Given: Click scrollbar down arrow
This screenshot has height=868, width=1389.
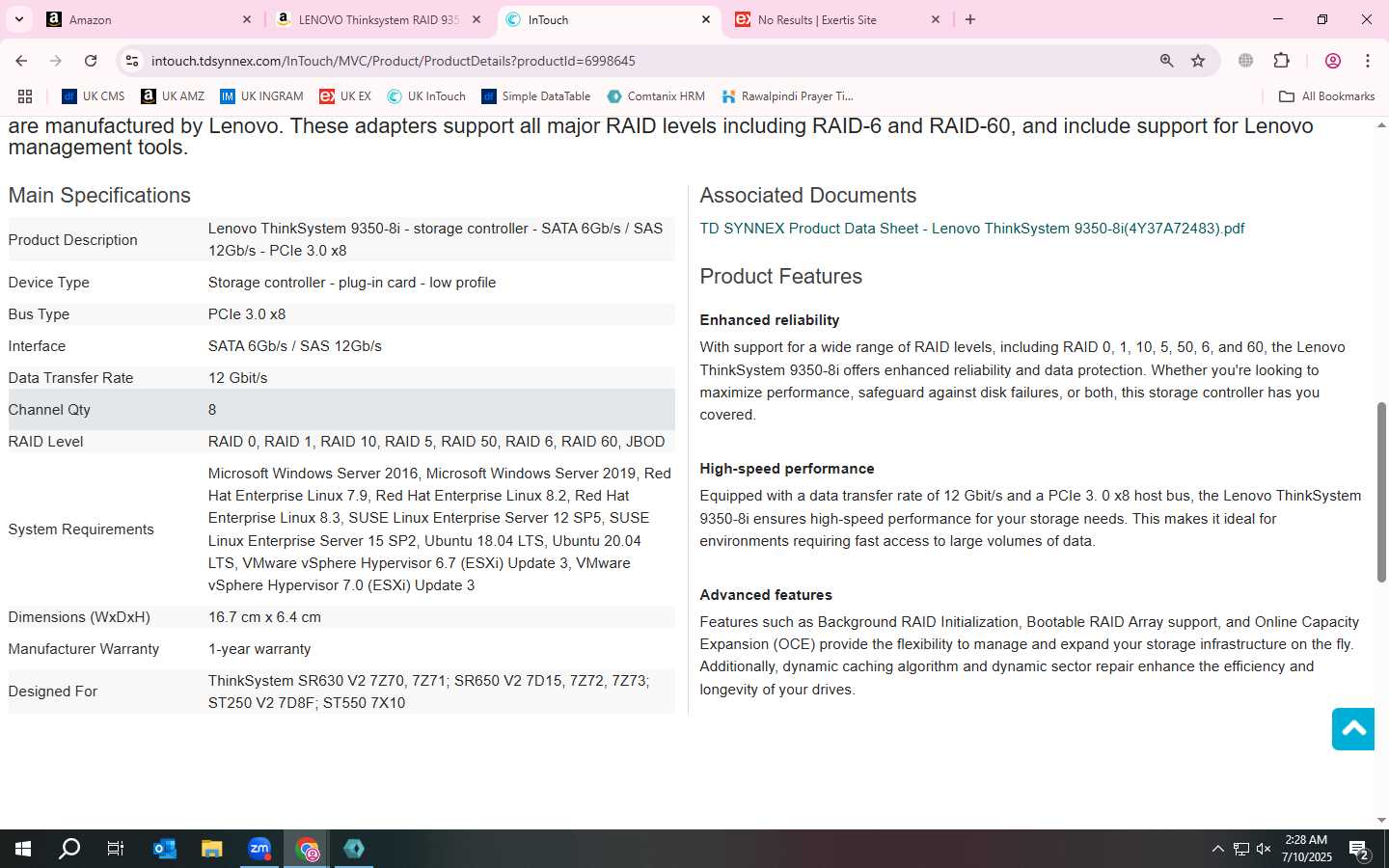Looking at the screenshot, I should 1381,821.
